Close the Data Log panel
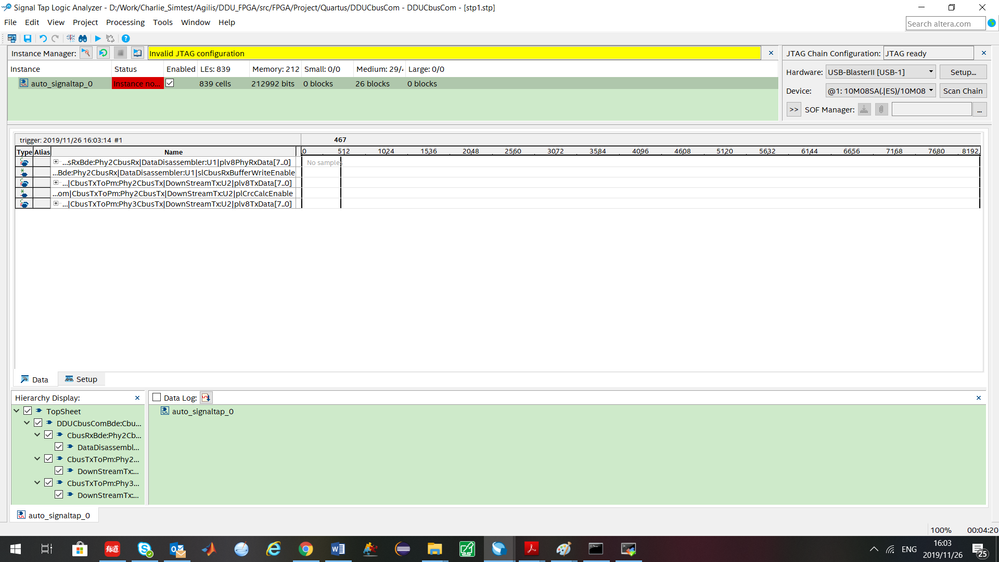 979,398
